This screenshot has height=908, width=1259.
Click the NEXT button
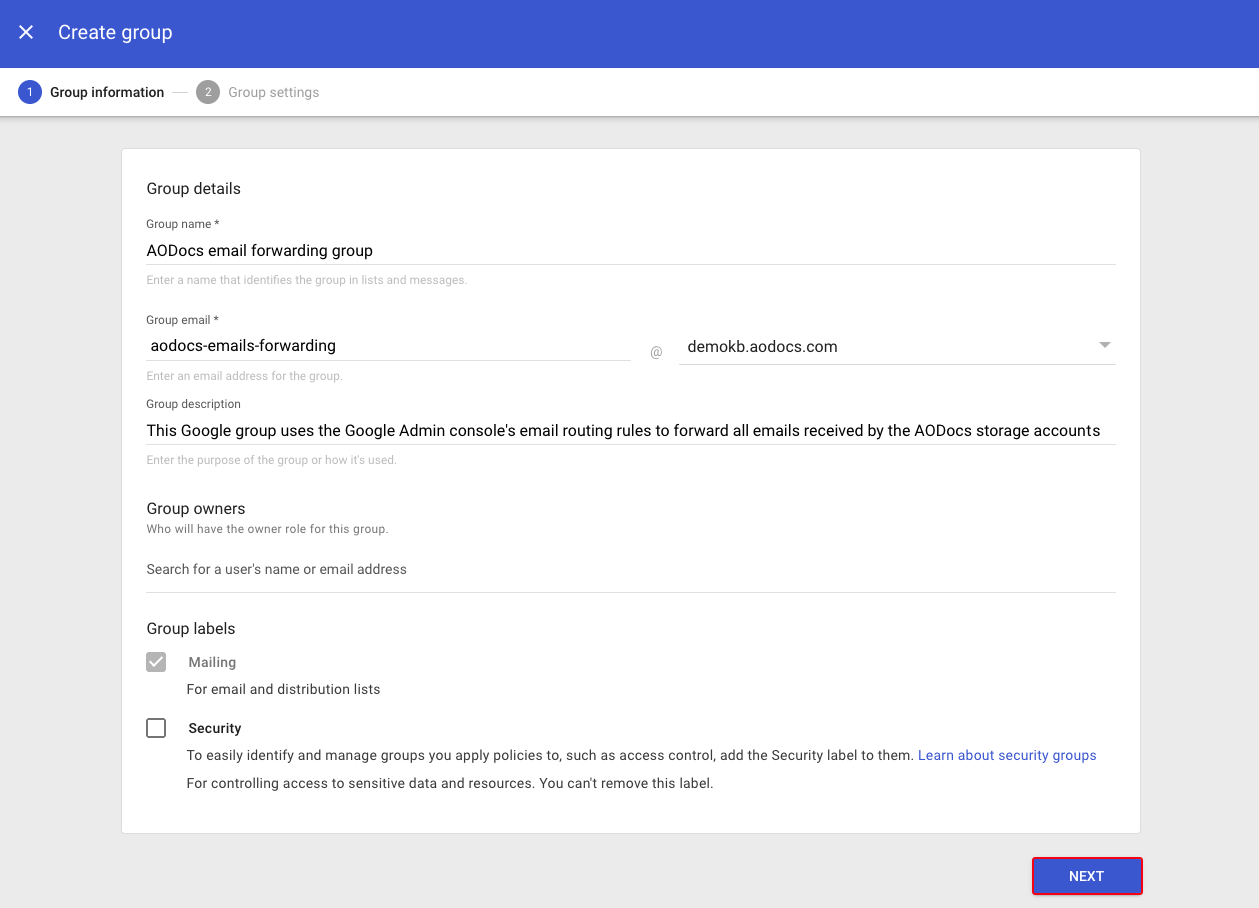1087,876
